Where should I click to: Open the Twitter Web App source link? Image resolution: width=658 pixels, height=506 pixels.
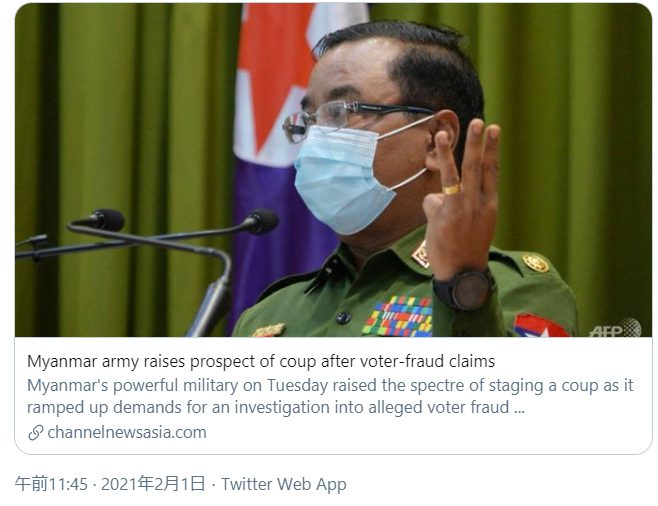point(284,484)
